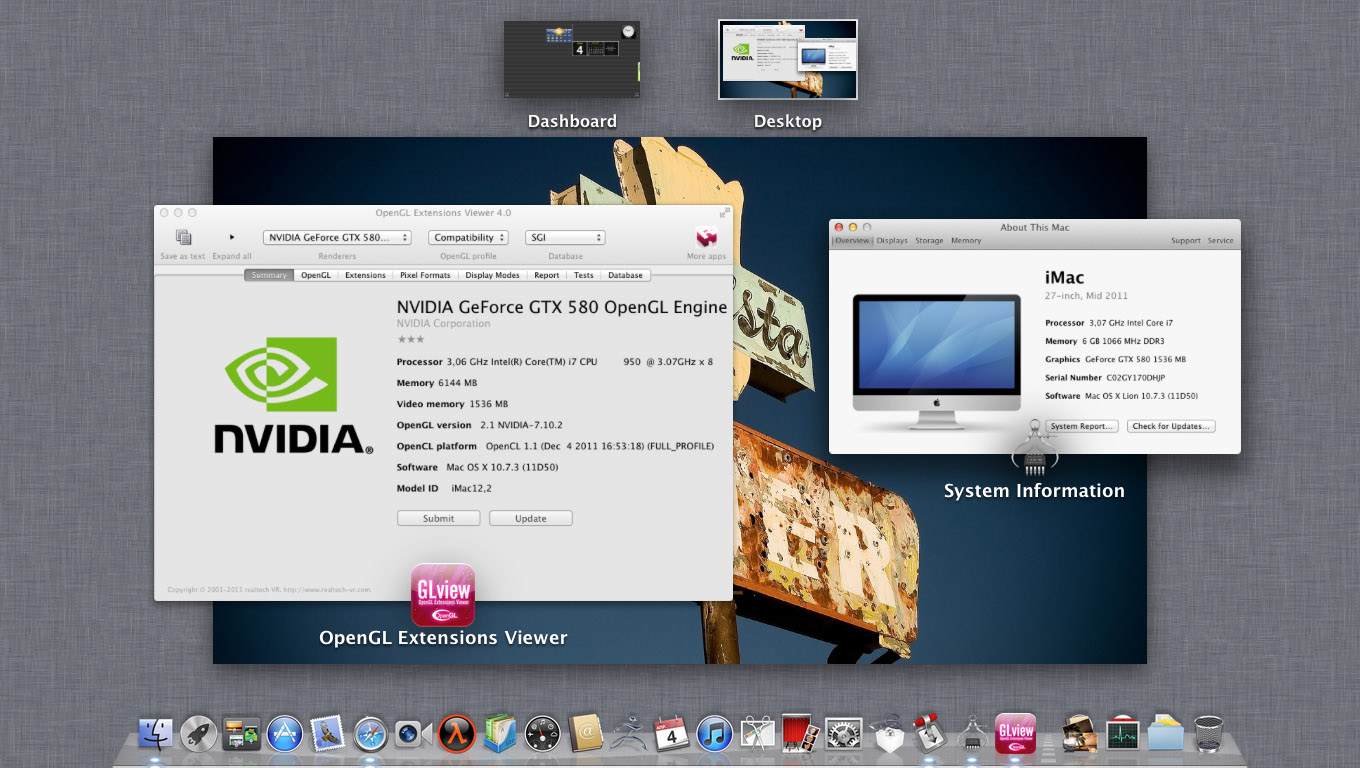Open the NVIDIA GeForce GTX 580 renderers dropdown
1360x768 pixels.
point(337,238)
